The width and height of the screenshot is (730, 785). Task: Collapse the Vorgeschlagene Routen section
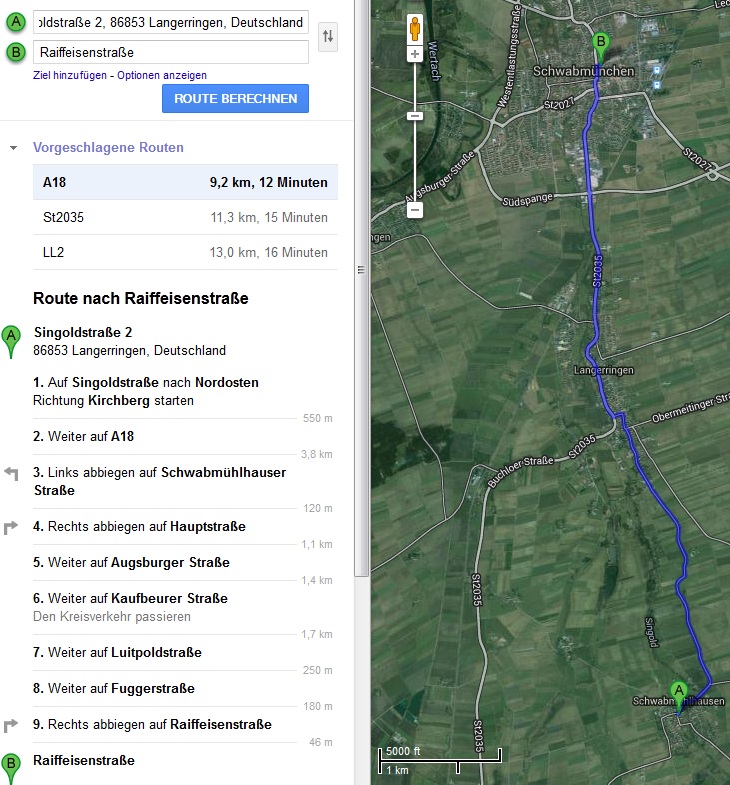[14, 148]
